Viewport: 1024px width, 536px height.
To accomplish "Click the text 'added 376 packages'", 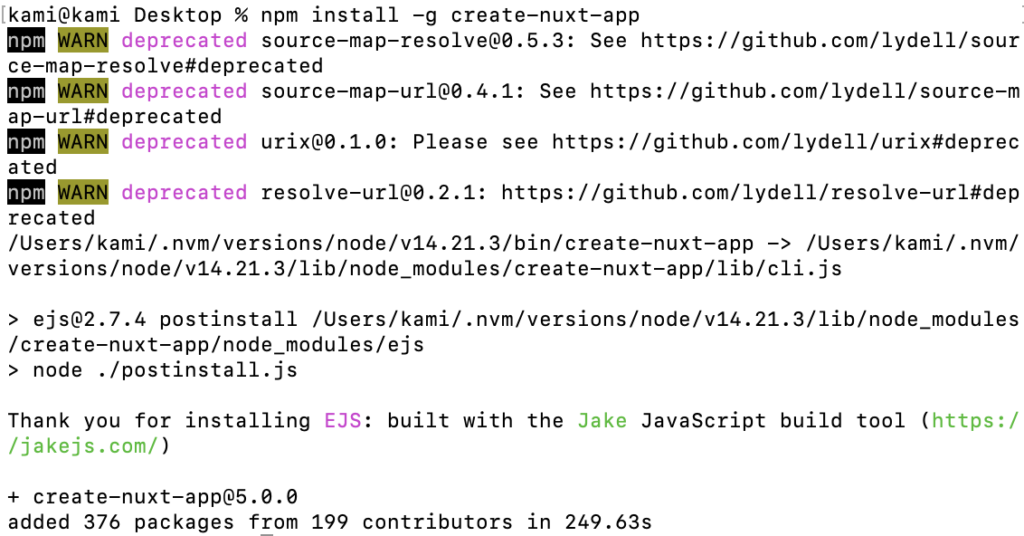I will pyautogui.click(x=121, y=522).
